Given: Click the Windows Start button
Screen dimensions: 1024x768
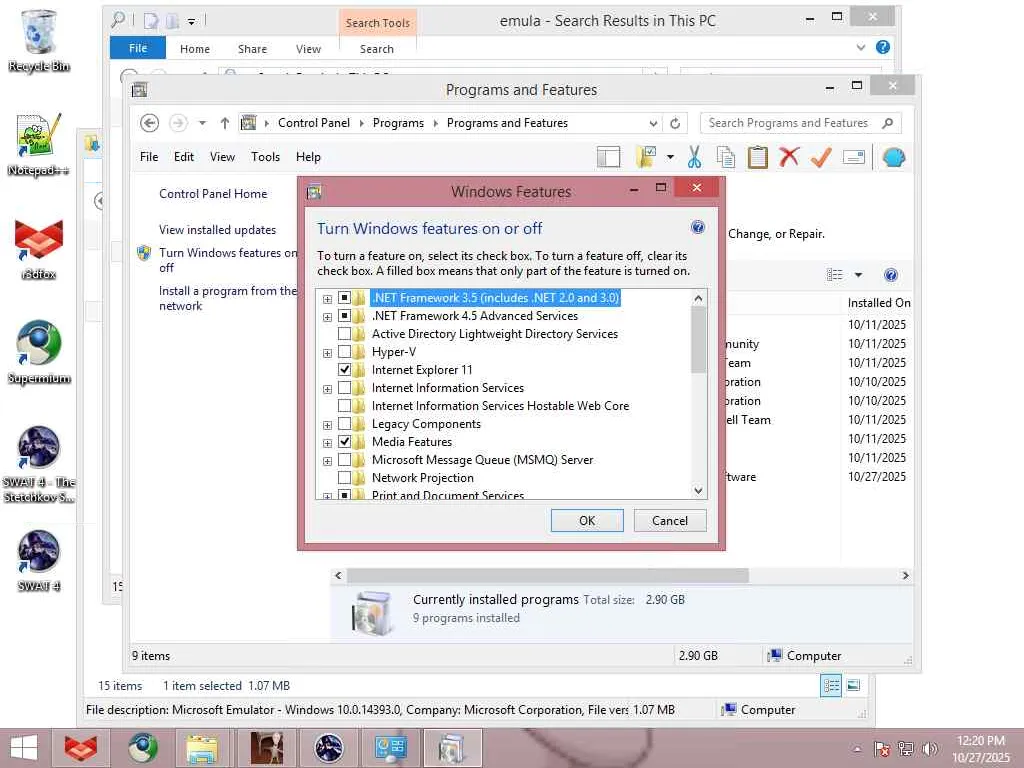Looking at the screenshot, I should point(24,748).
